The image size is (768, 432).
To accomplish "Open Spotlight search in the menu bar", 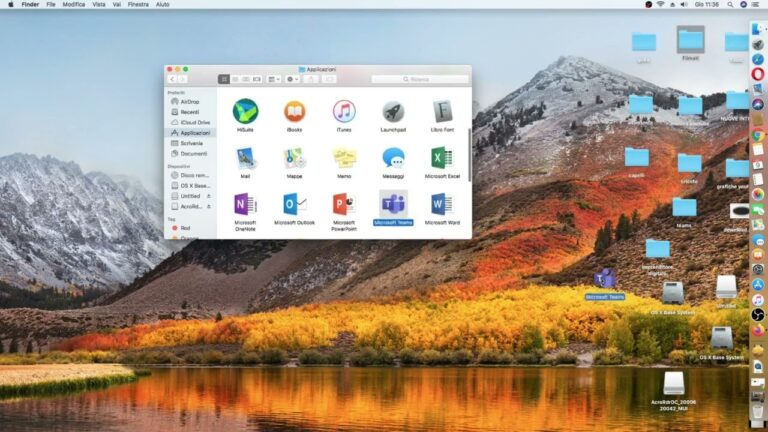I will point(730,4).
